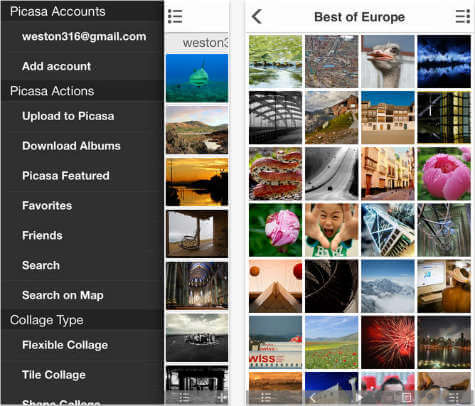Tap the plus icon in the bottom album toolbar
This screenshot has height=406, width=475.
[x=222, y=397]
